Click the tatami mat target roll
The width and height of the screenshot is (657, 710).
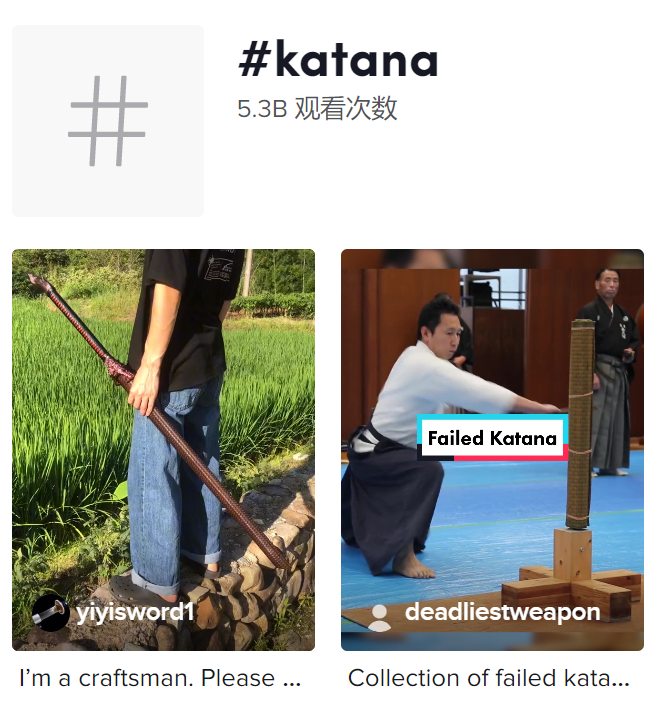click(x=580, y=423)
